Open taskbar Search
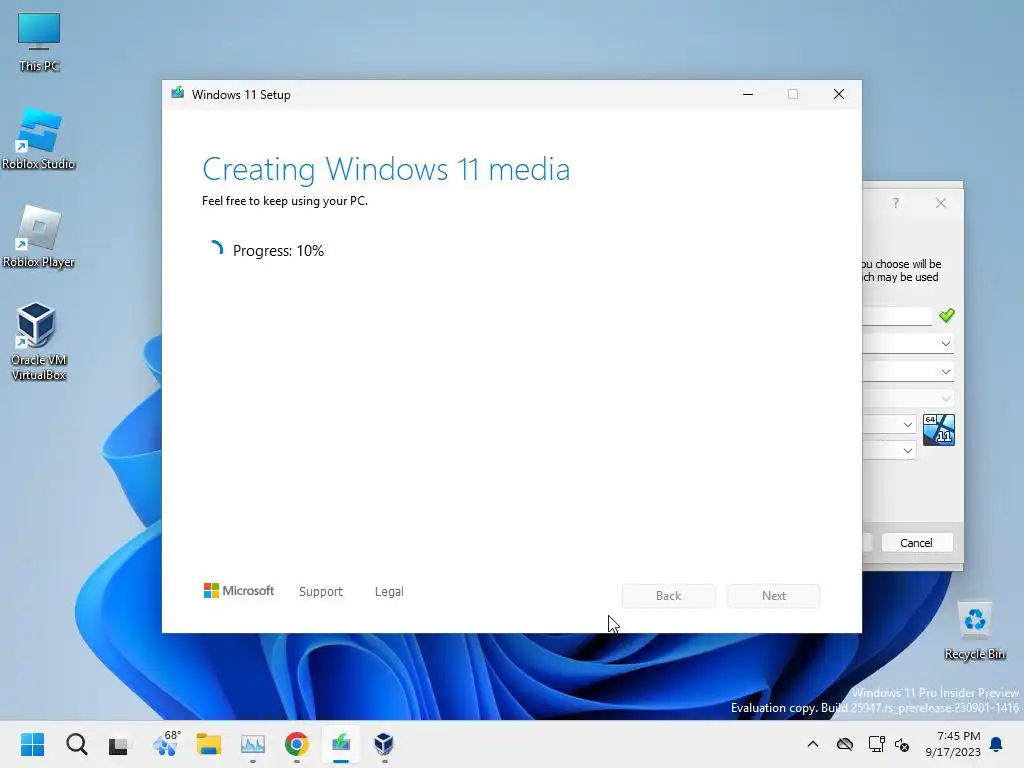The image size is (1024, 768). [76, 744]
